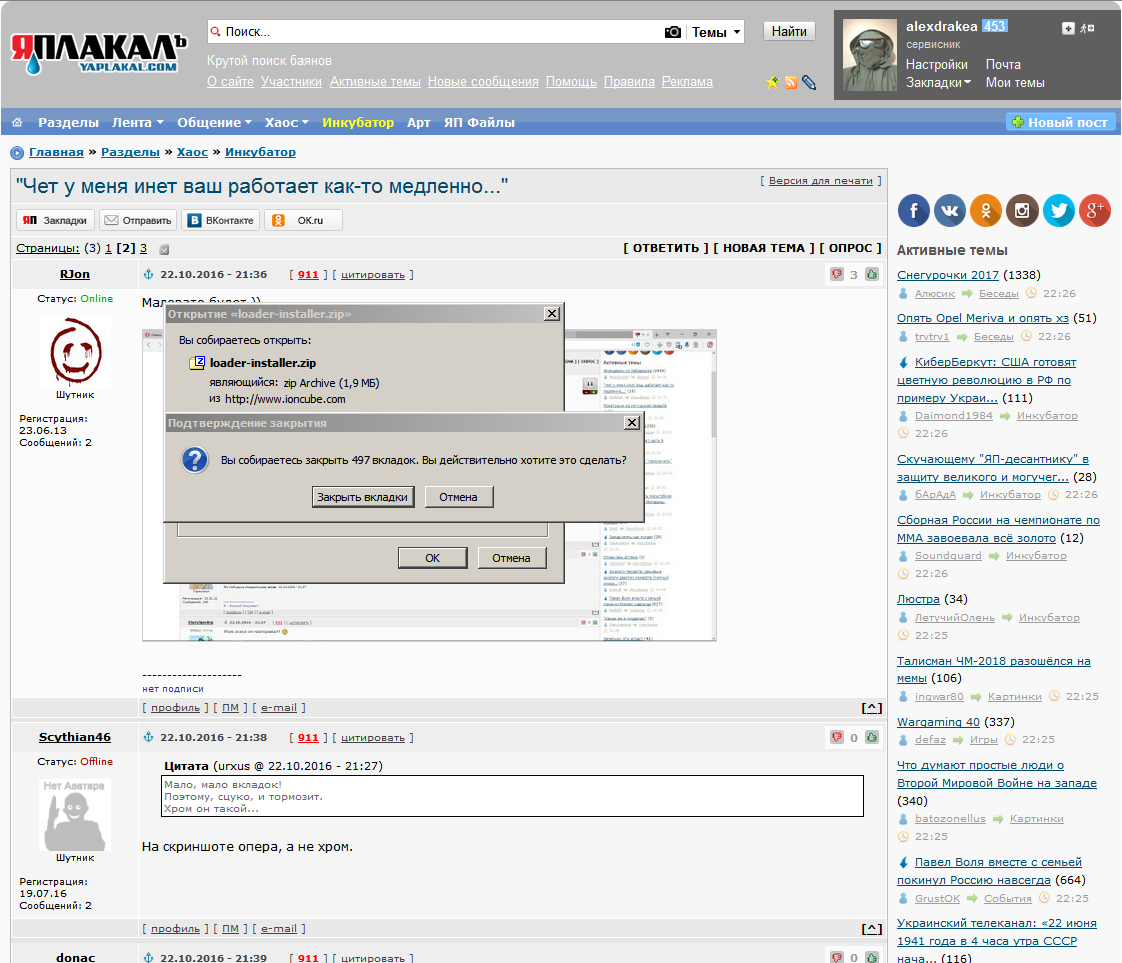This screenshot has width=1122, height=963.
Task: Open the Google Plus icon
Action: click(x=1095, y=210)
